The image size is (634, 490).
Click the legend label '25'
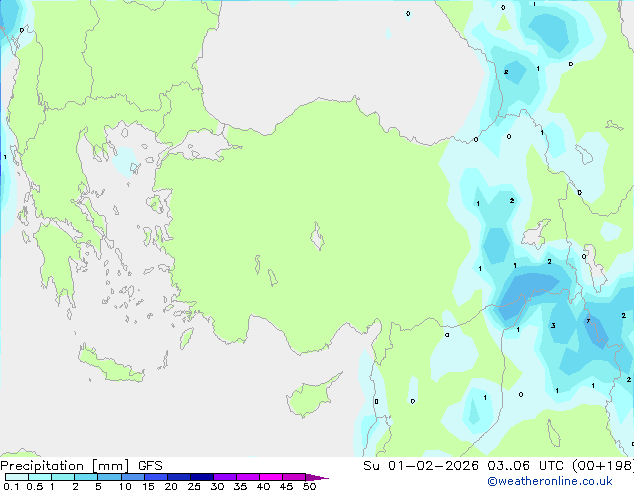pyautogui.click(x=194, y=486)
